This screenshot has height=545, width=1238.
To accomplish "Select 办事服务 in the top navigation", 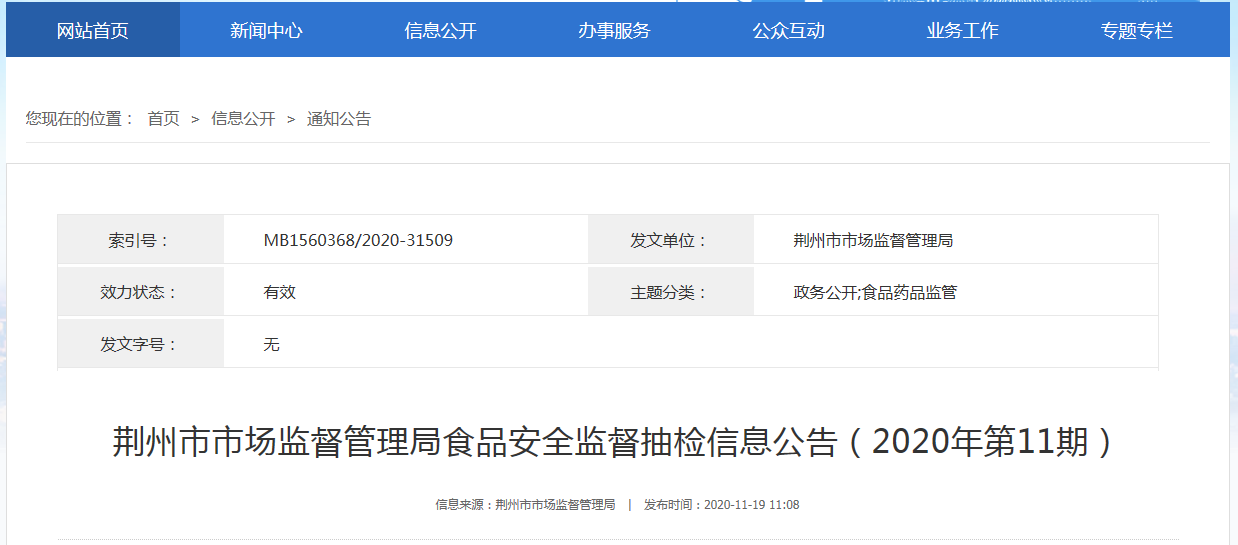I will [x=614, y=30].
